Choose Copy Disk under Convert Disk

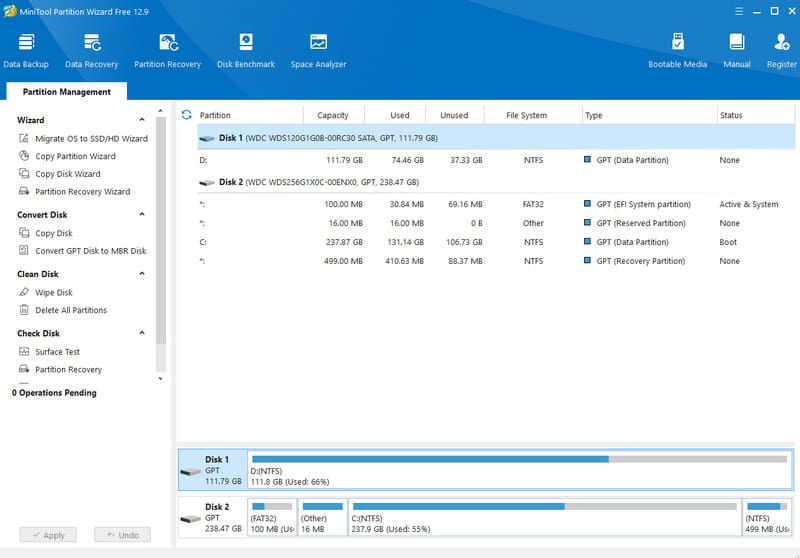tap(46, 233)
